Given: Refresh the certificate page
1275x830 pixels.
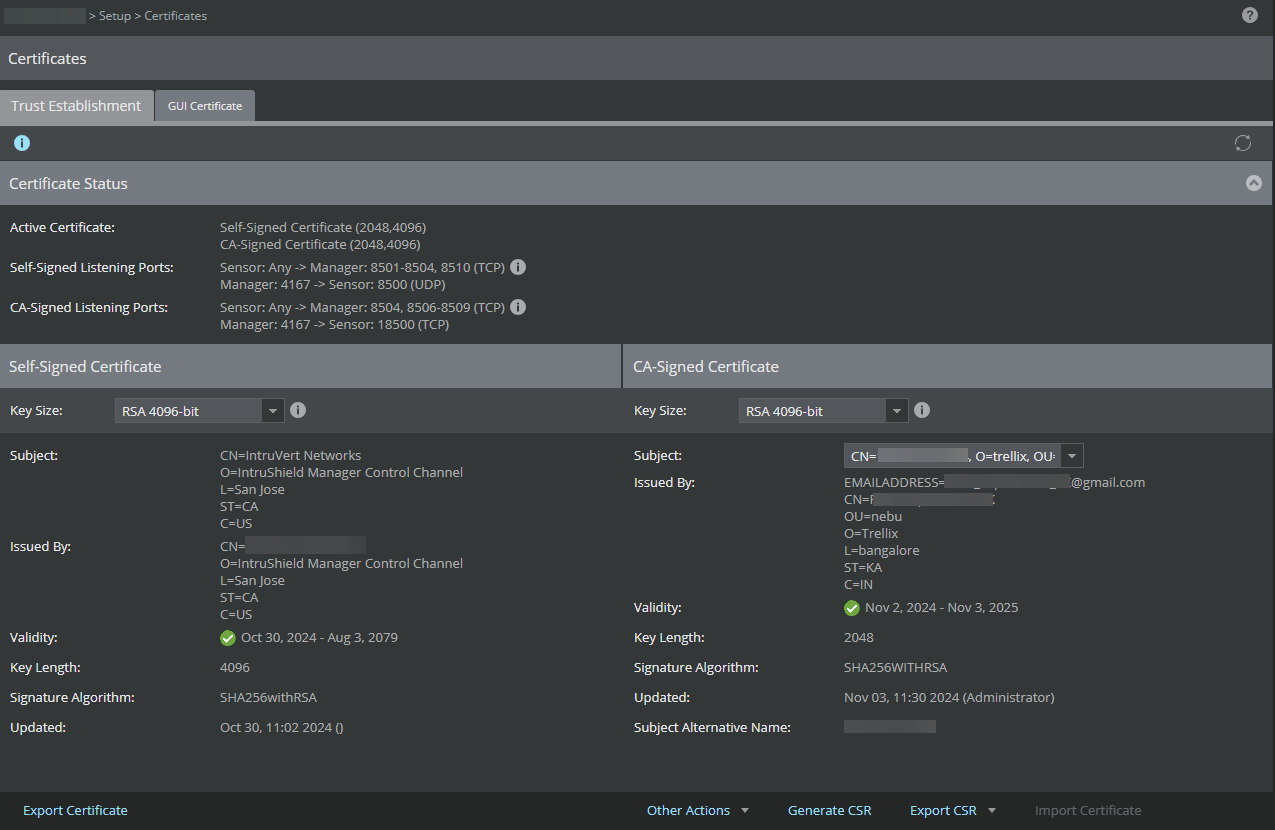Looking at the screenshot, I should point(1243,143).
